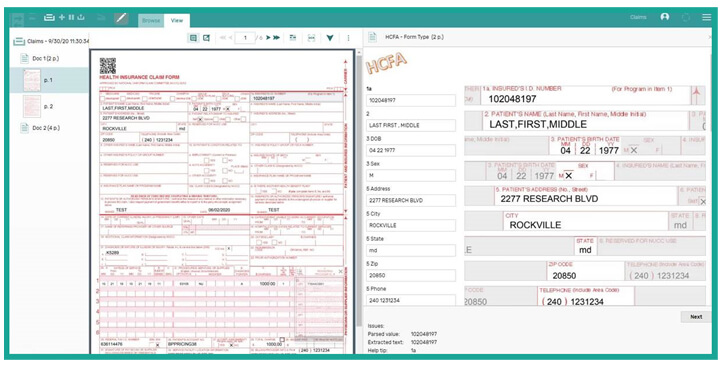Click the Claims label in top bar
The width and height of the screenshot is (722, 366).
pyautogui.click(x=638, y=17)
